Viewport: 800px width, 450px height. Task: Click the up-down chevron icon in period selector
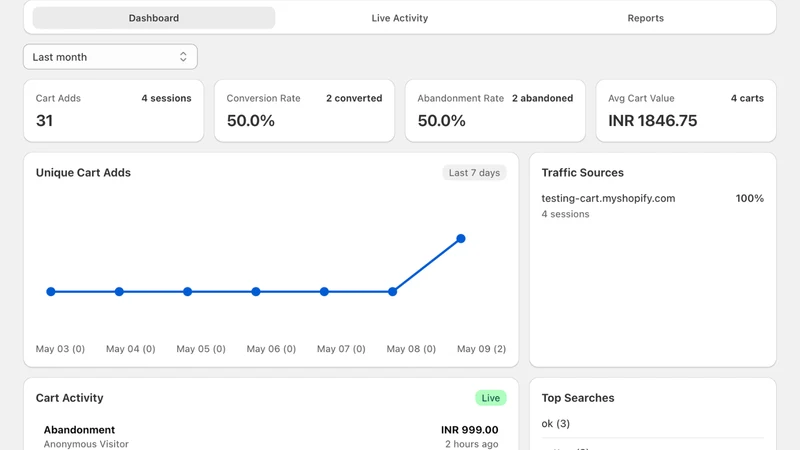pos(183,57)
